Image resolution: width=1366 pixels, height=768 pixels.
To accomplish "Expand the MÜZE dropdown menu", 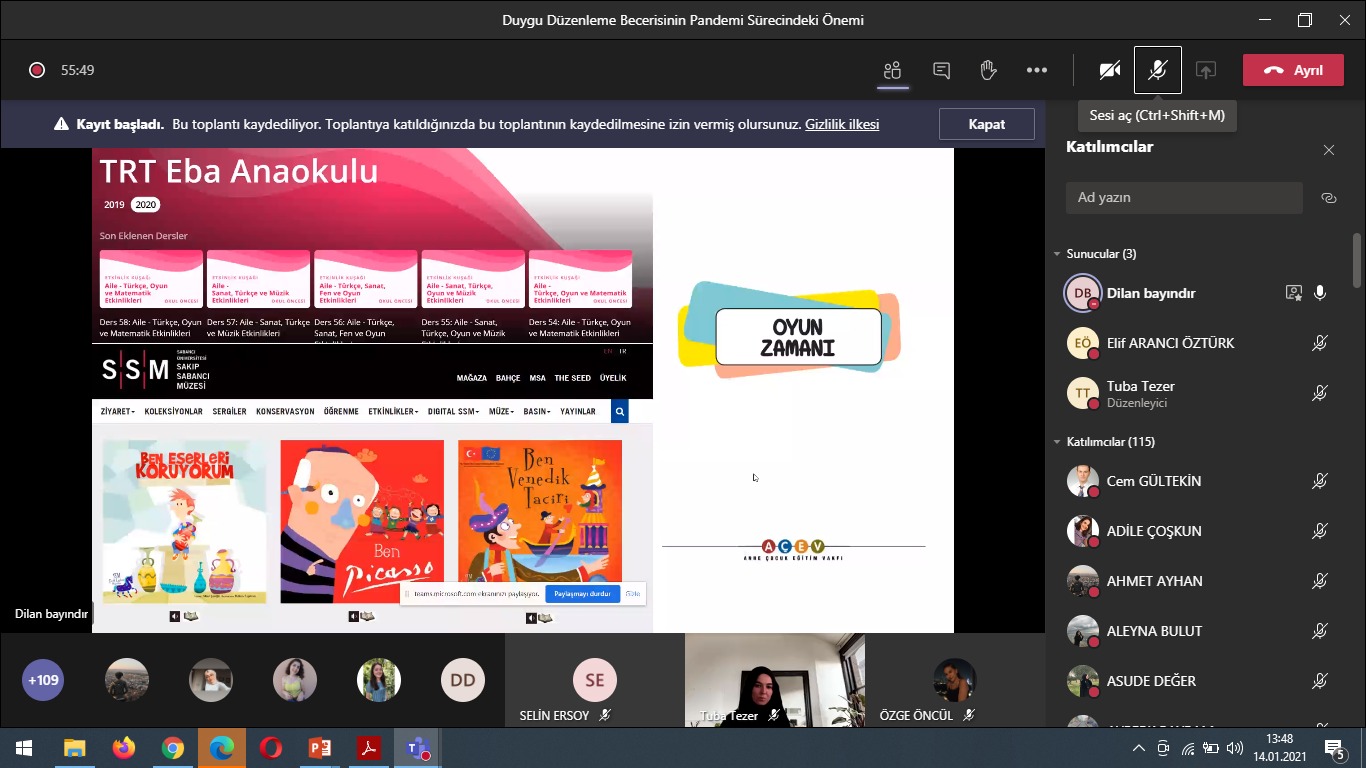I will [x=501, y=411].
